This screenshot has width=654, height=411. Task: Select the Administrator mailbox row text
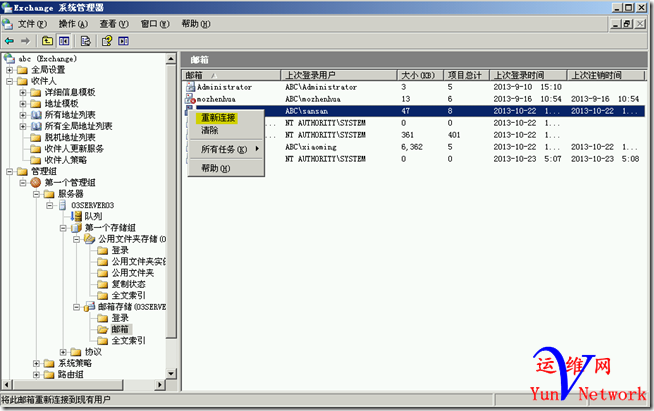click(224, 87)
